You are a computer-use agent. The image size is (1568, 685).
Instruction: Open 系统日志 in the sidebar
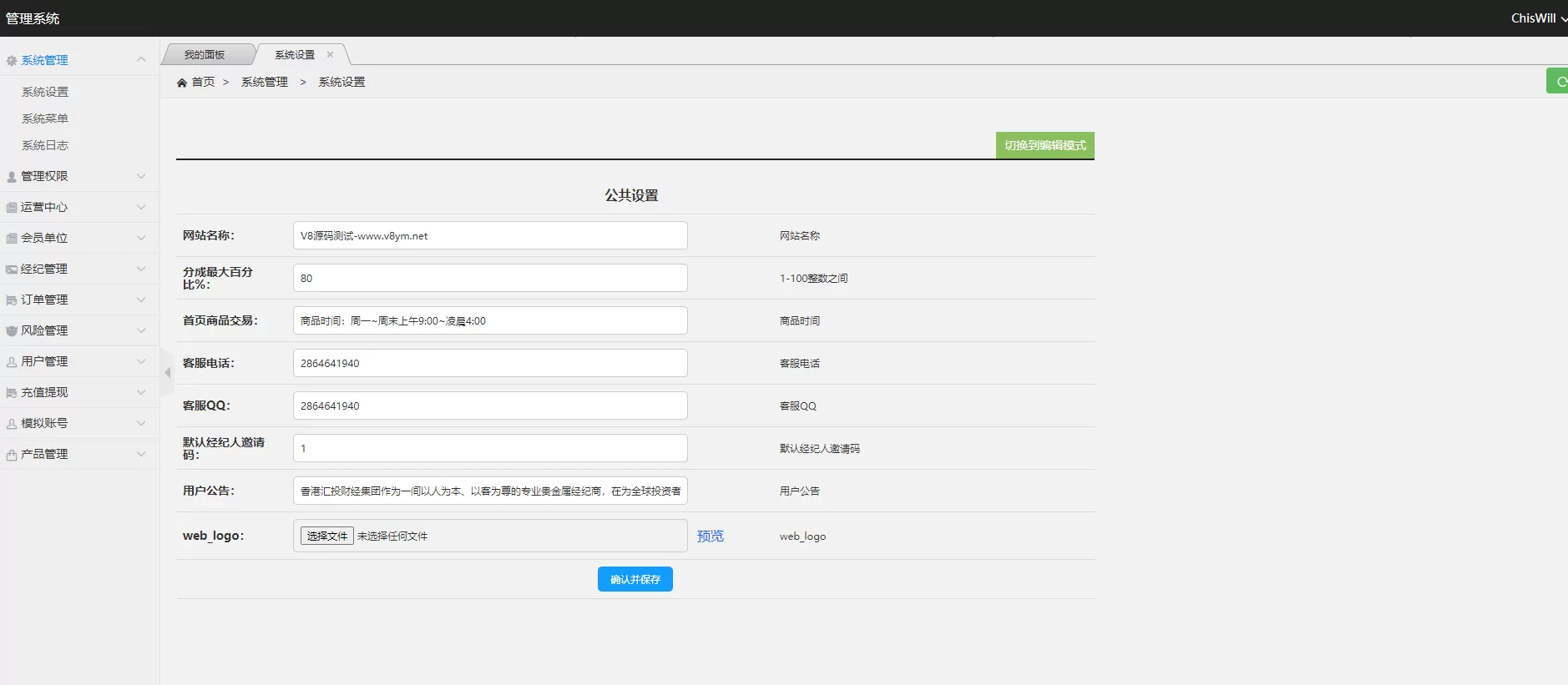45,145
